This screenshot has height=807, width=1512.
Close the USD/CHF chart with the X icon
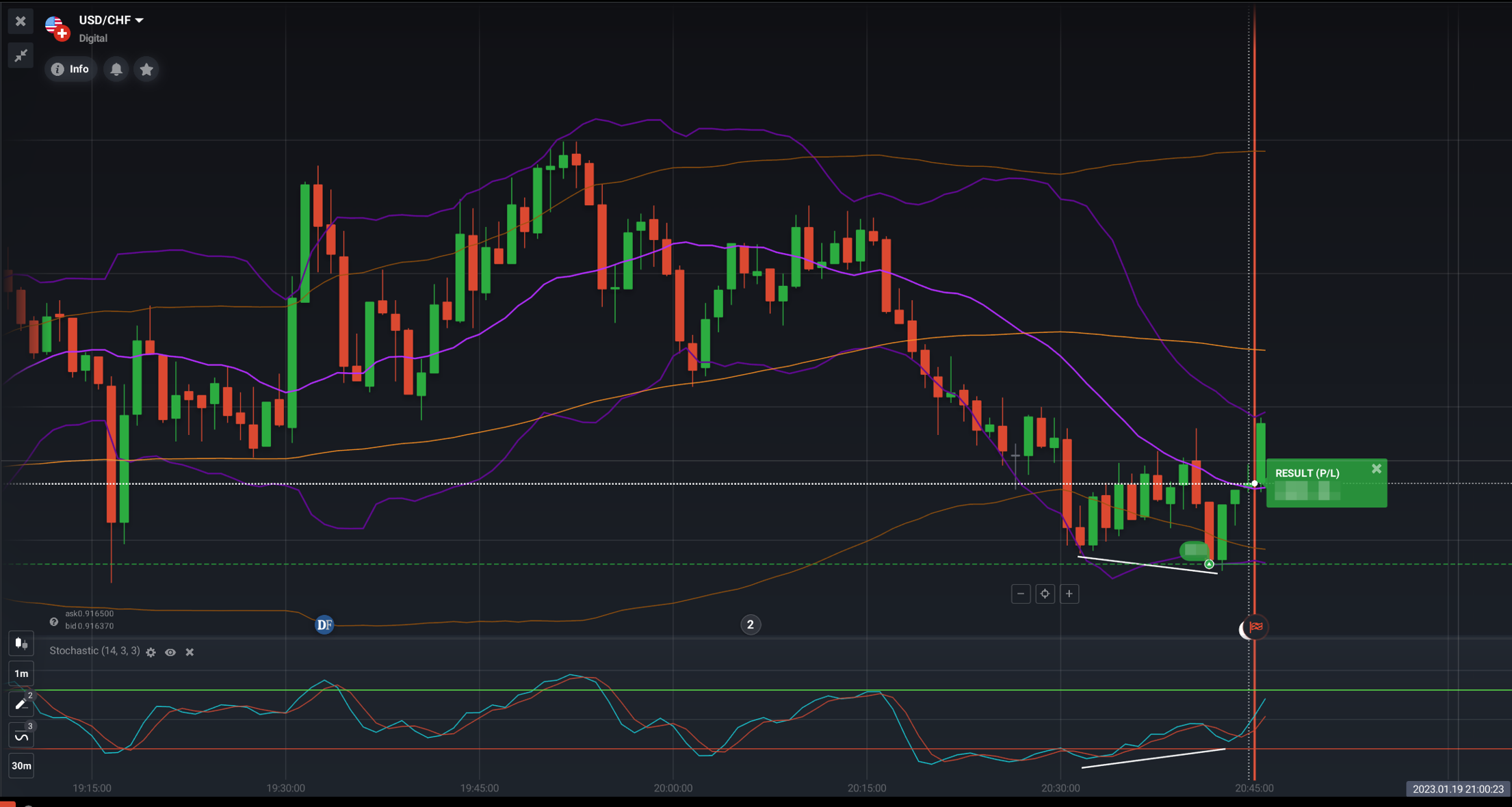(x=21, y=21)
